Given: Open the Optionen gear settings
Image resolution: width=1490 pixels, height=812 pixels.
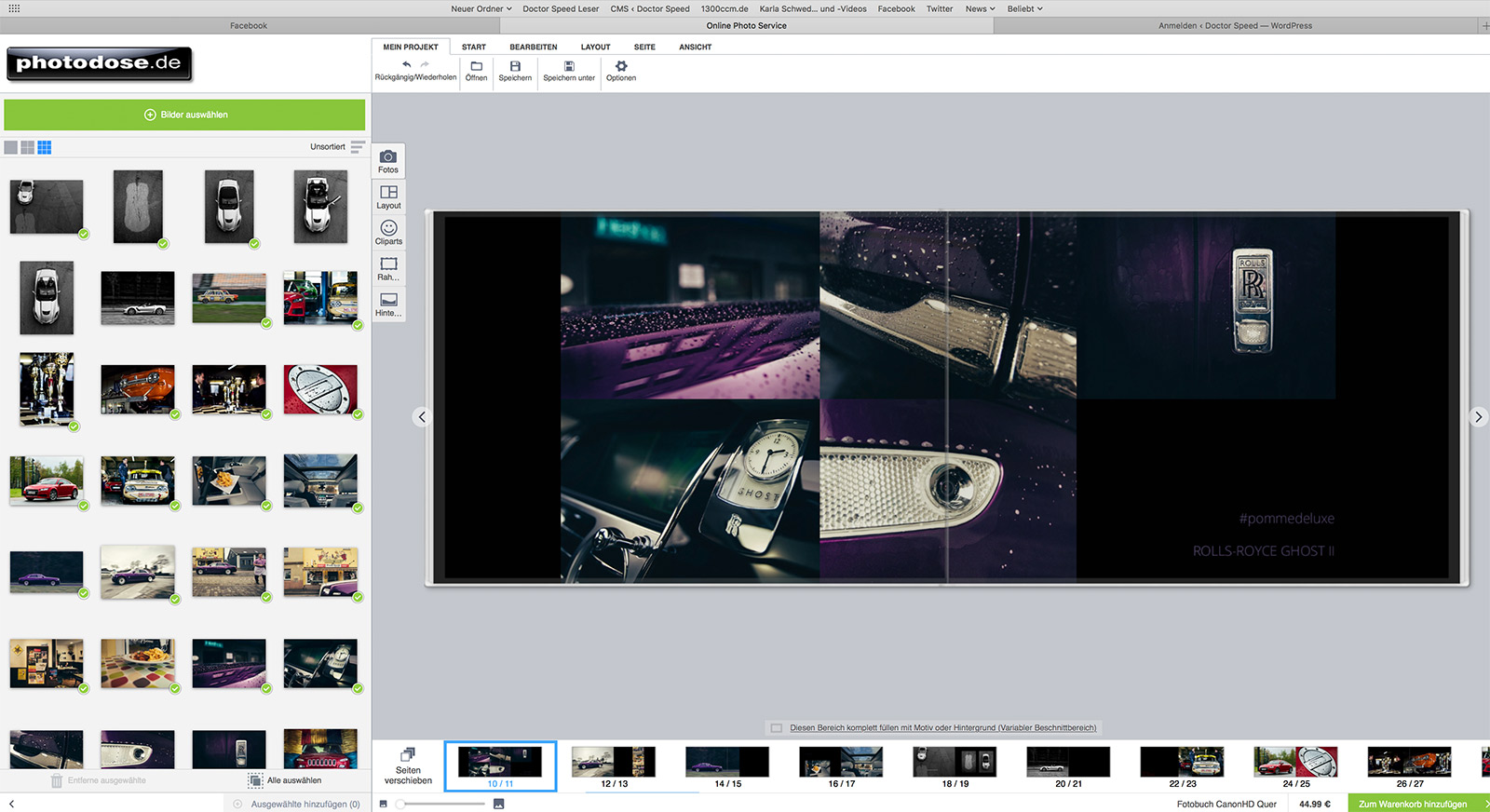Looking at the screenshot, I should click(621, 71).
